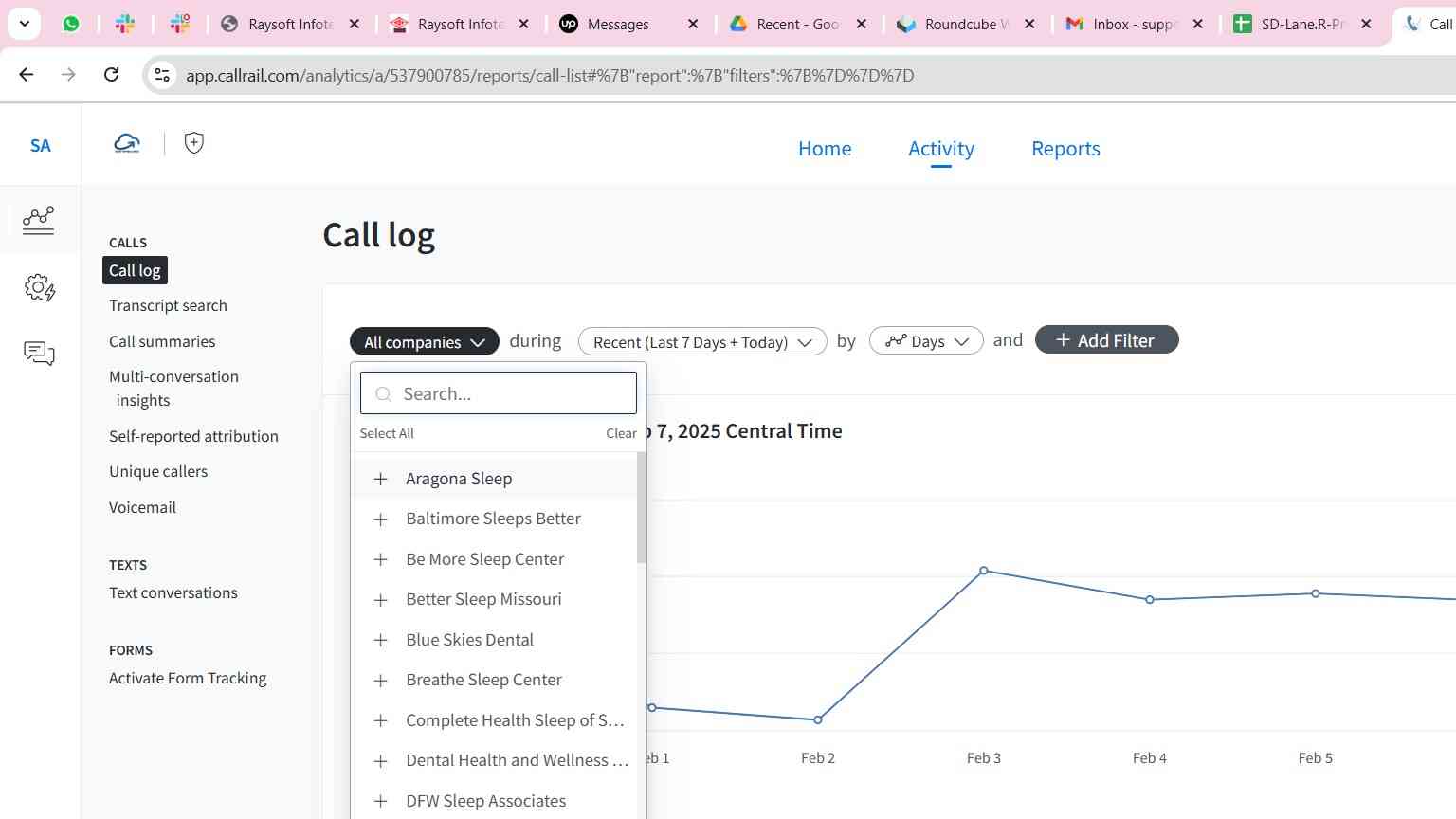This screenshot has height=819, width=1456.
Task: Close the Roundcube browser tab
Action: click(1029, 24)
